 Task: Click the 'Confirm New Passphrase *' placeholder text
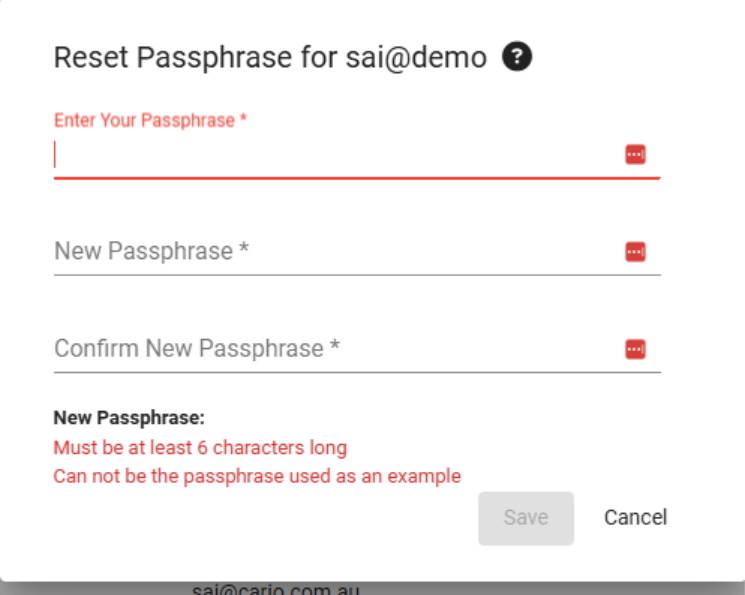197,349
